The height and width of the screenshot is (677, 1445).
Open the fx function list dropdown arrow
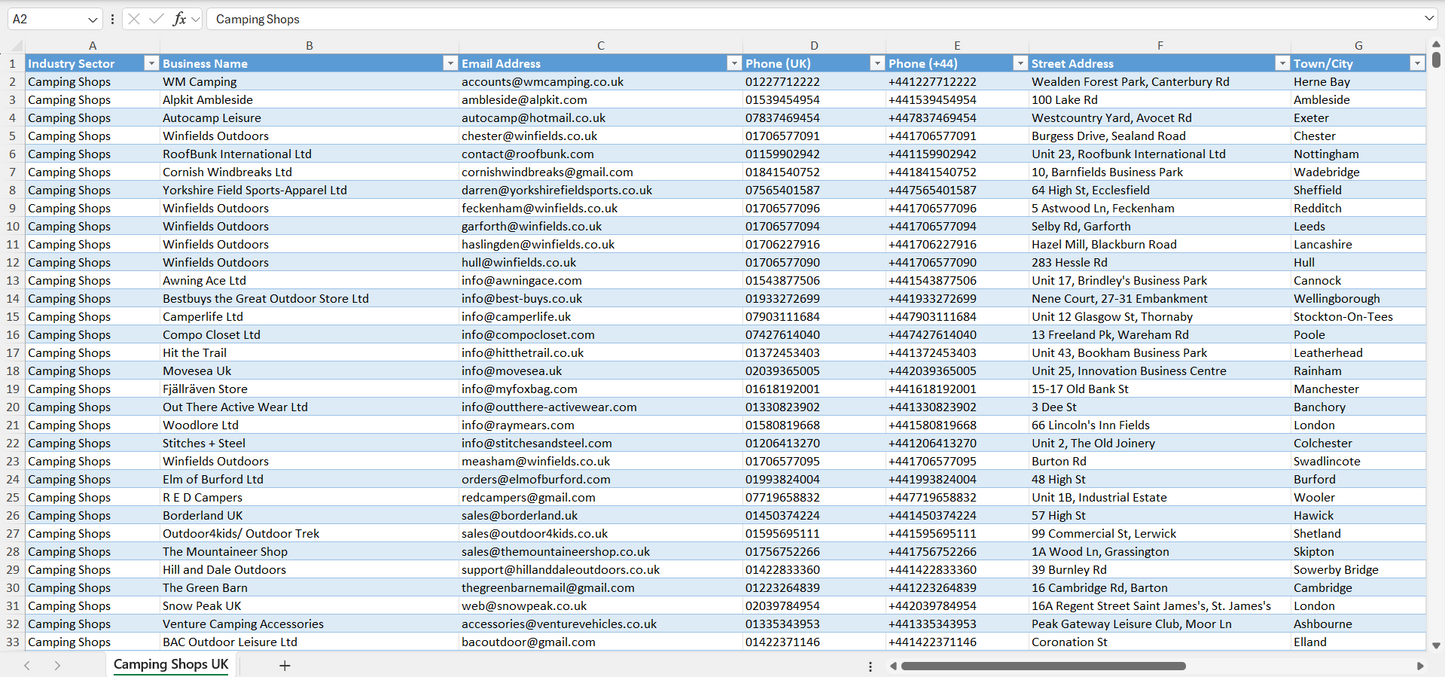196,19
